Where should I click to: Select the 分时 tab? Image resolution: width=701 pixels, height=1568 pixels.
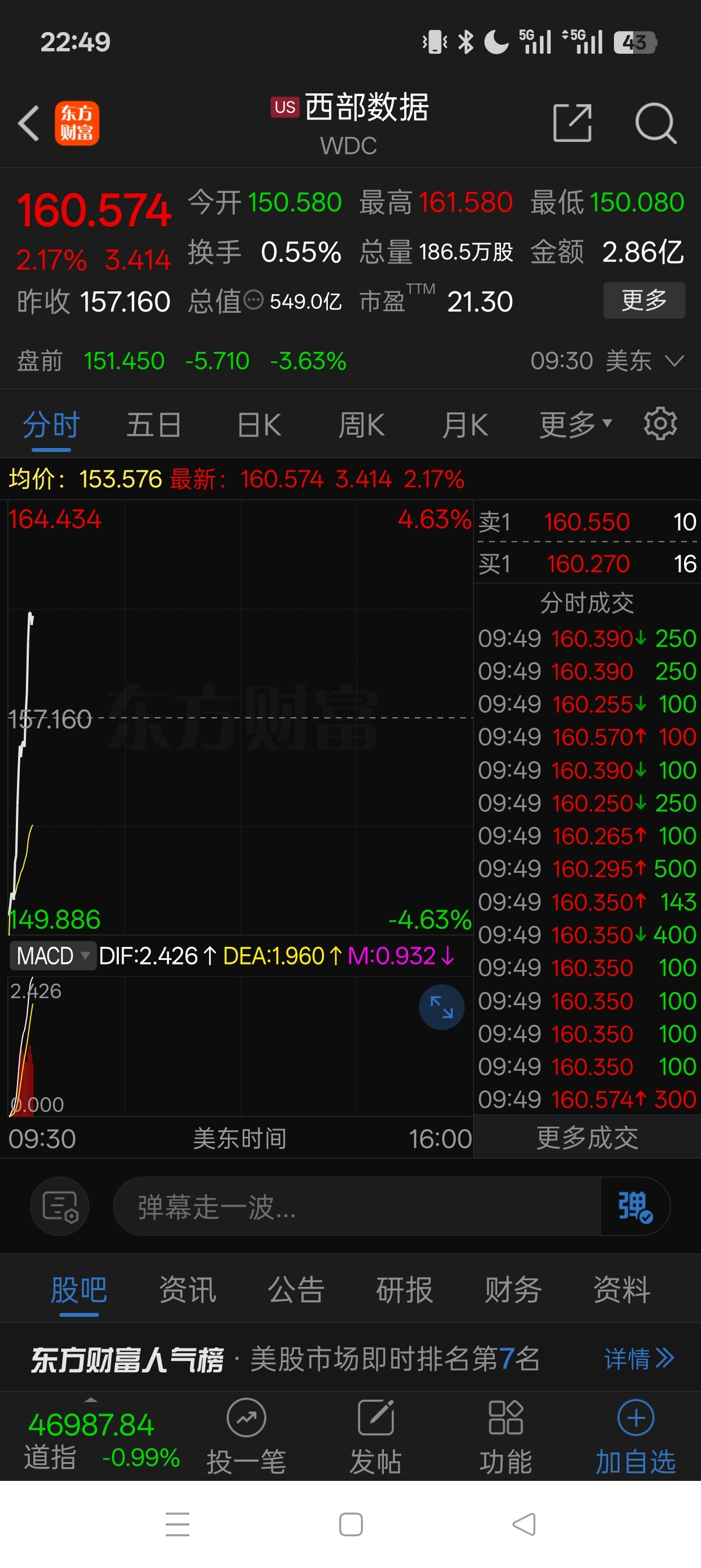coord(51,424)
